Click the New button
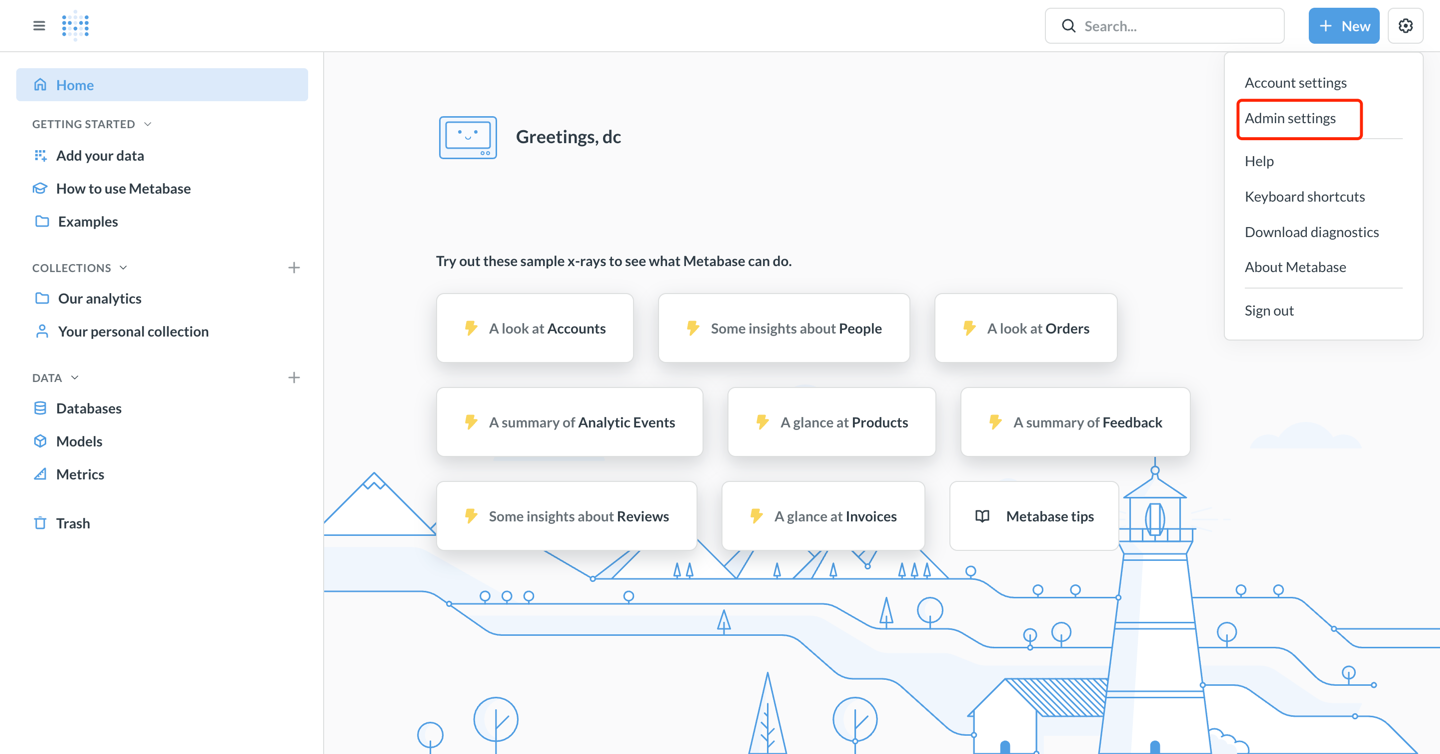 (1344, 25)
